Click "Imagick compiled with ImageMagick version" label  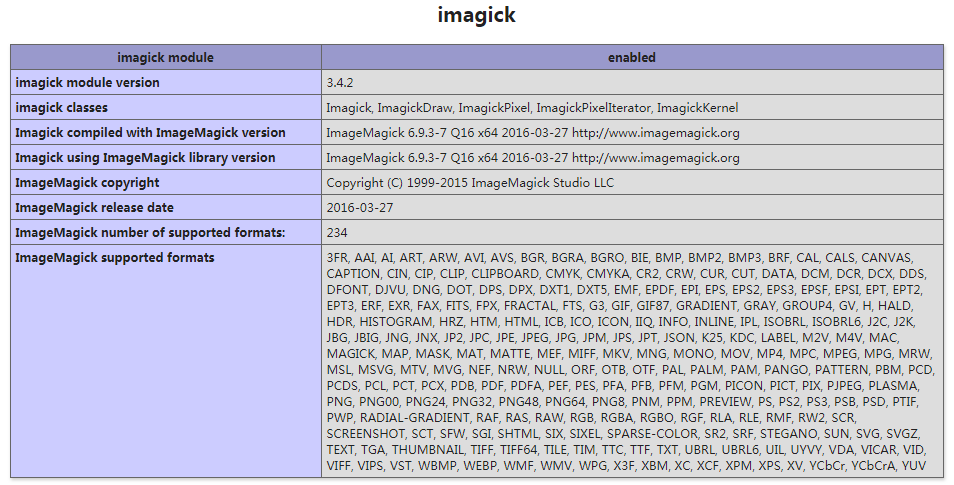(x=150, y=133)
